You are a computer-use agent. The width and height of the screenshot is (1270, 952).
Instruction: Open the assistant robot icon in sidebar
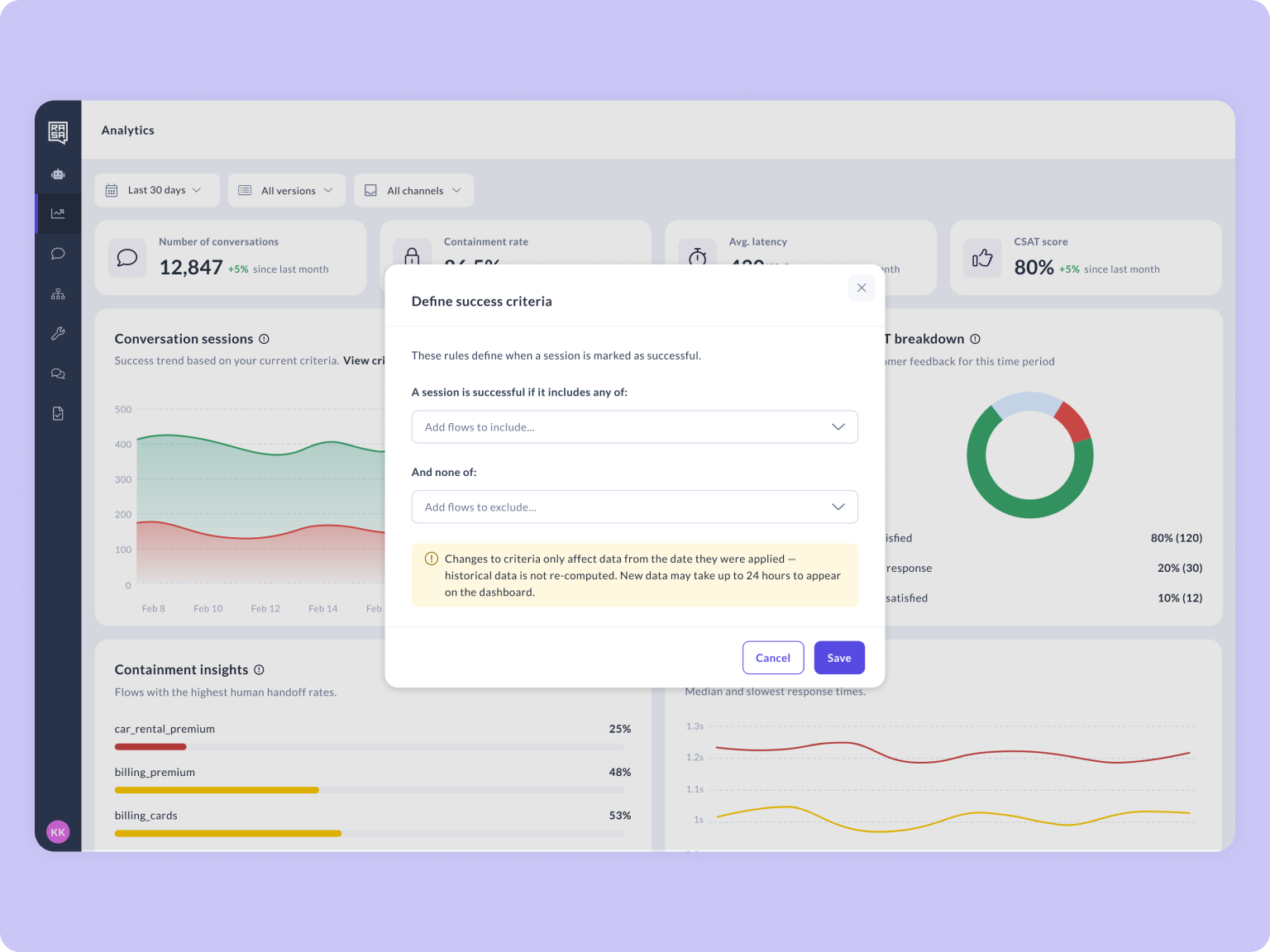(58, 174)
